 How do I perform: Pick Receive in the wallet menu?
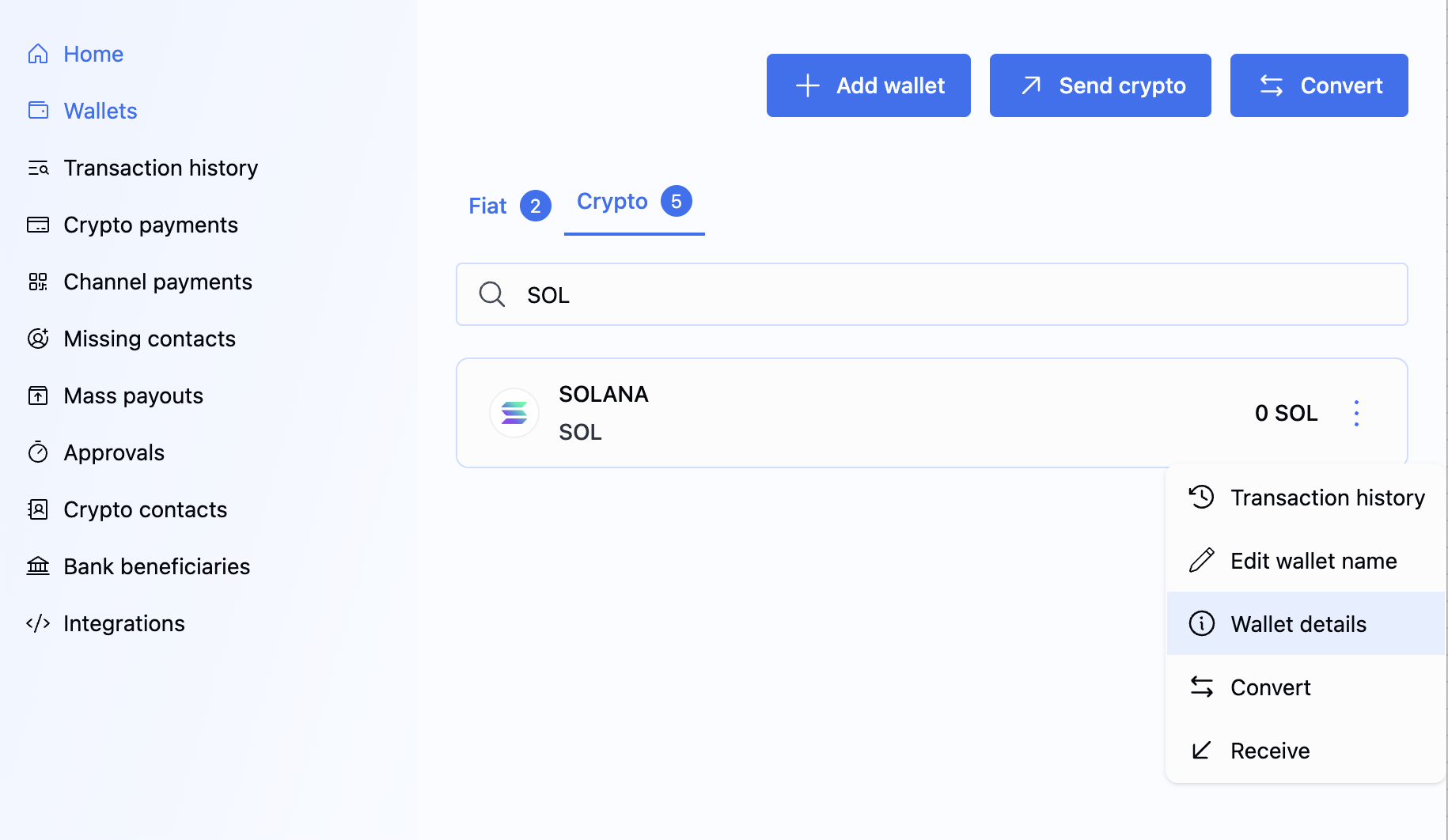tap(1269, 751)
